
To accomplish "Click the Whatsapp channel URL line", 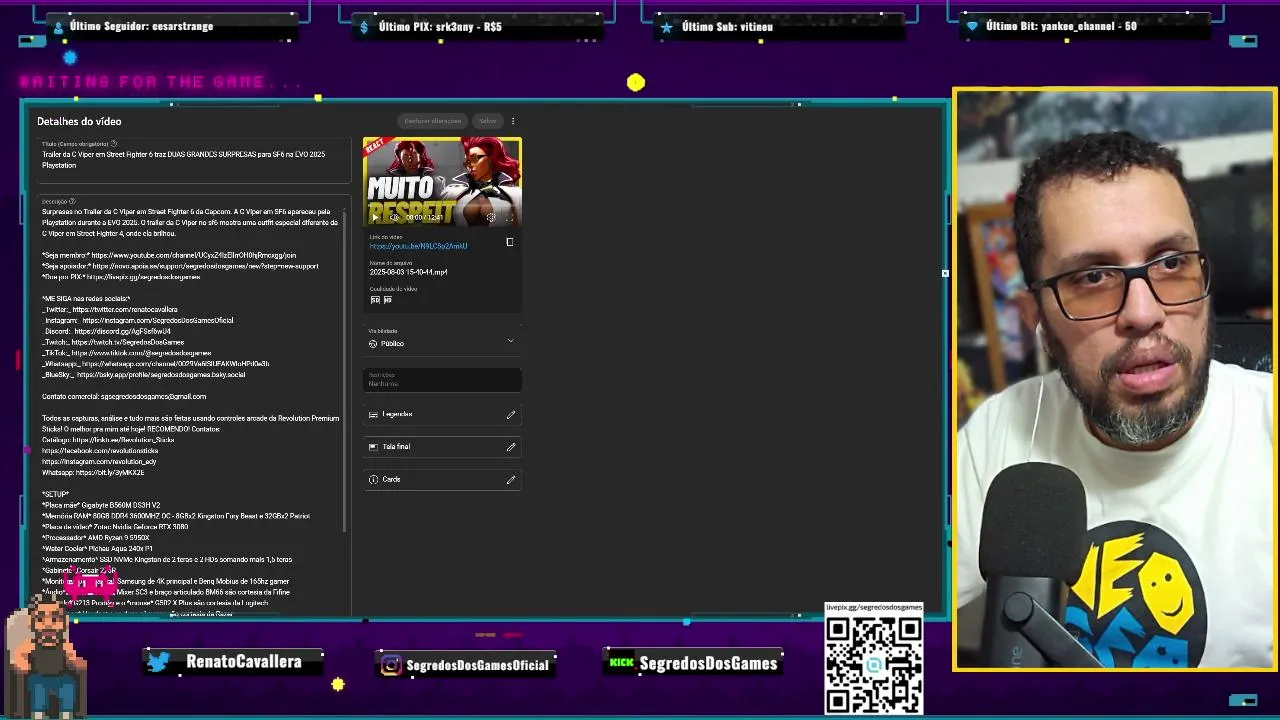I will tap(156, 364).
